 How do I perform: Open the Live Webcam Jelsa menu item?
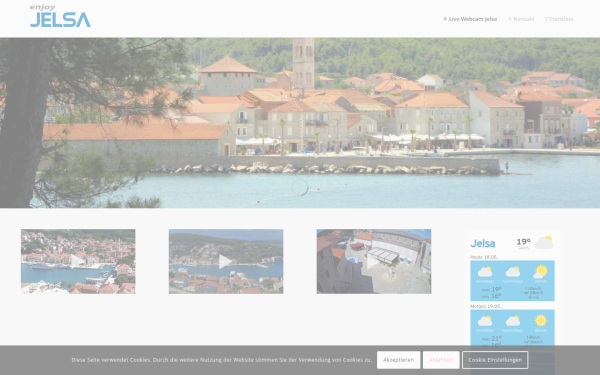point(470,19)
